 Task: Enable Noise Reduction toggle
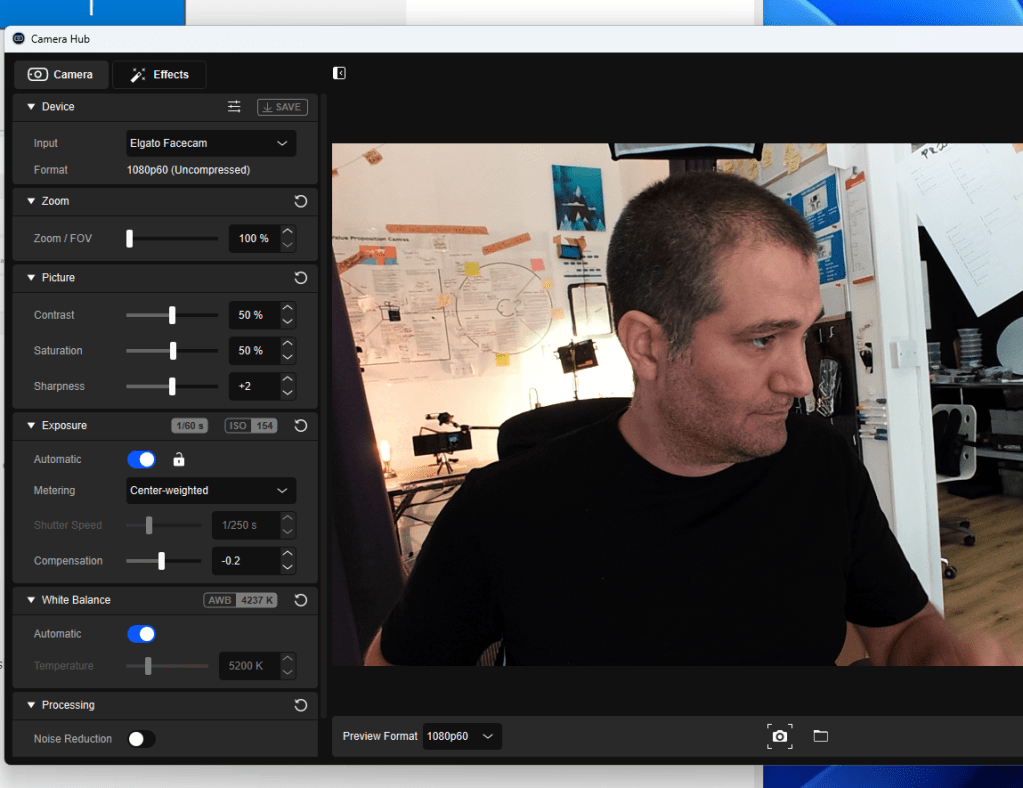pyautogui.click(x=142, y=738)
